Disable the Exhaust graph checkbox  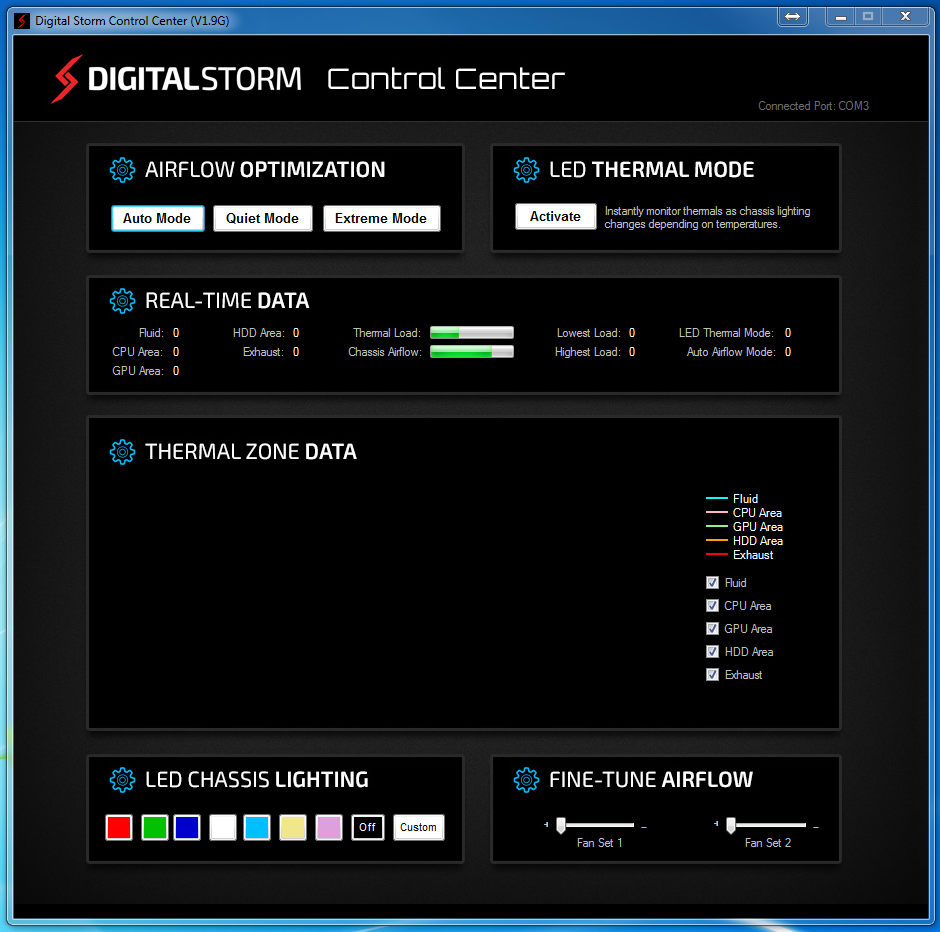coord(712,674)
